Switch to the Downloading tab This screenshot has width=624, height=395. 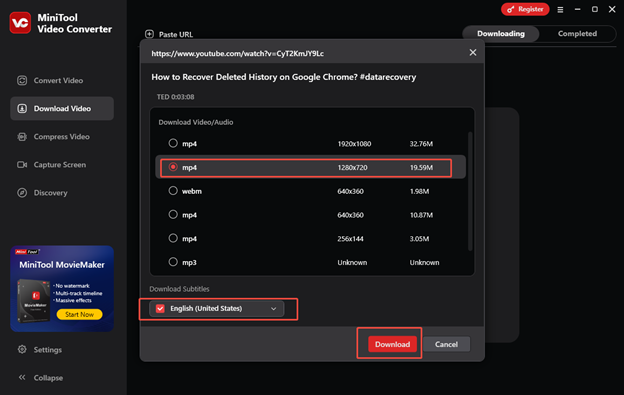point(501,34)
